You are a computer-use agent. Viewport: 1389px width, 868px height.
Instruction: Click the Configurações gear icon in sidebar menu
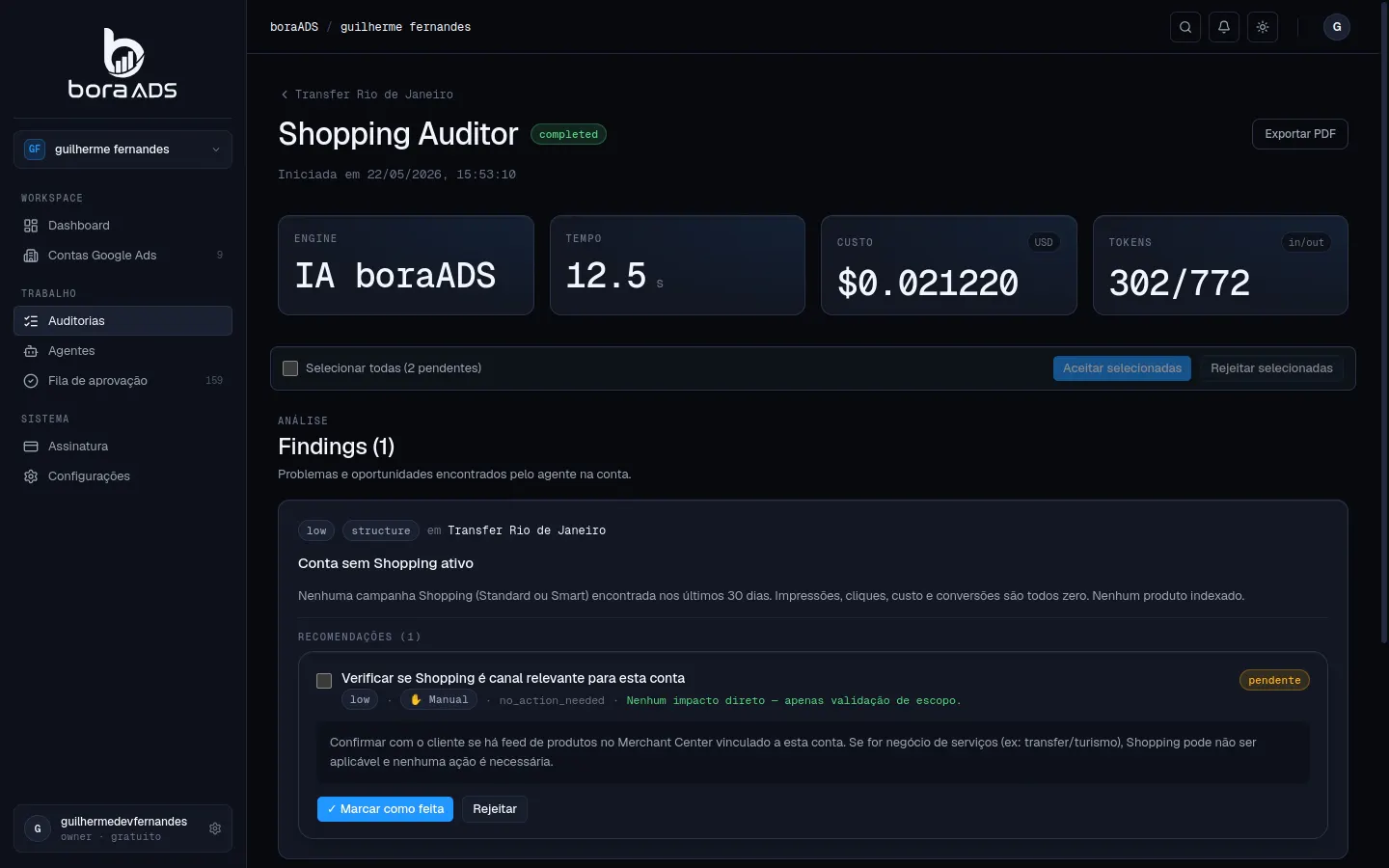click(x=31, y=476)
